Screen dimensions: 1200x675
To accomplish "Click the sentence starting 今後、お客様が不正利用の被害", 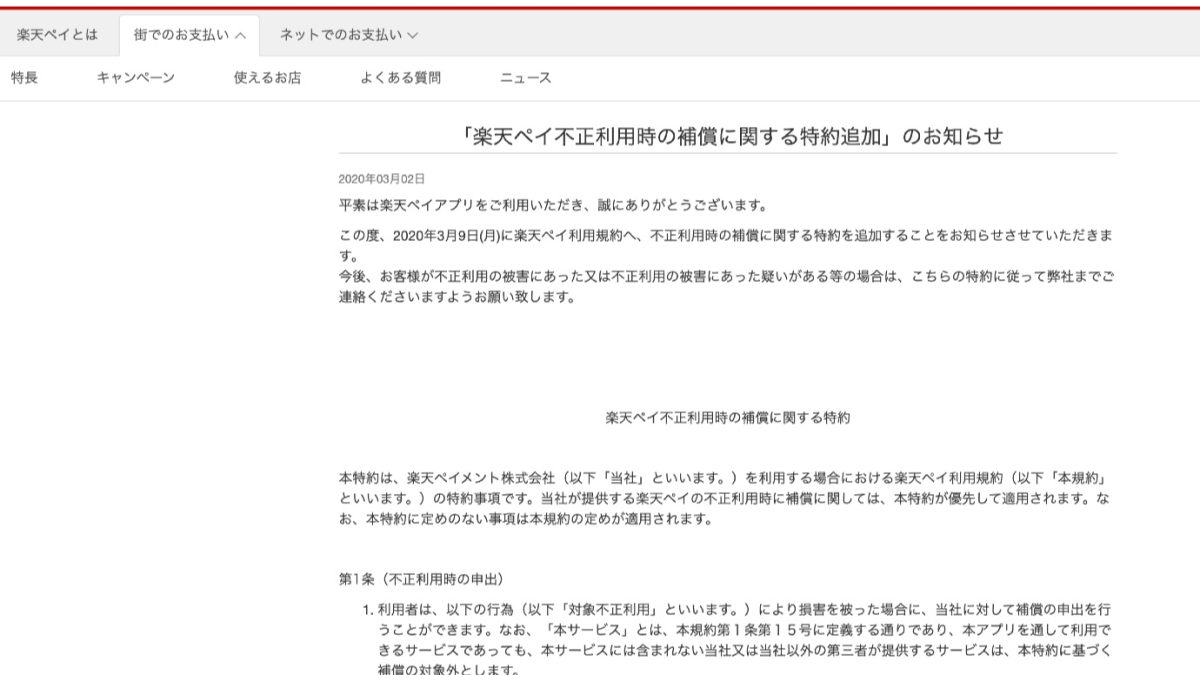I will click(x=727, y=289).
